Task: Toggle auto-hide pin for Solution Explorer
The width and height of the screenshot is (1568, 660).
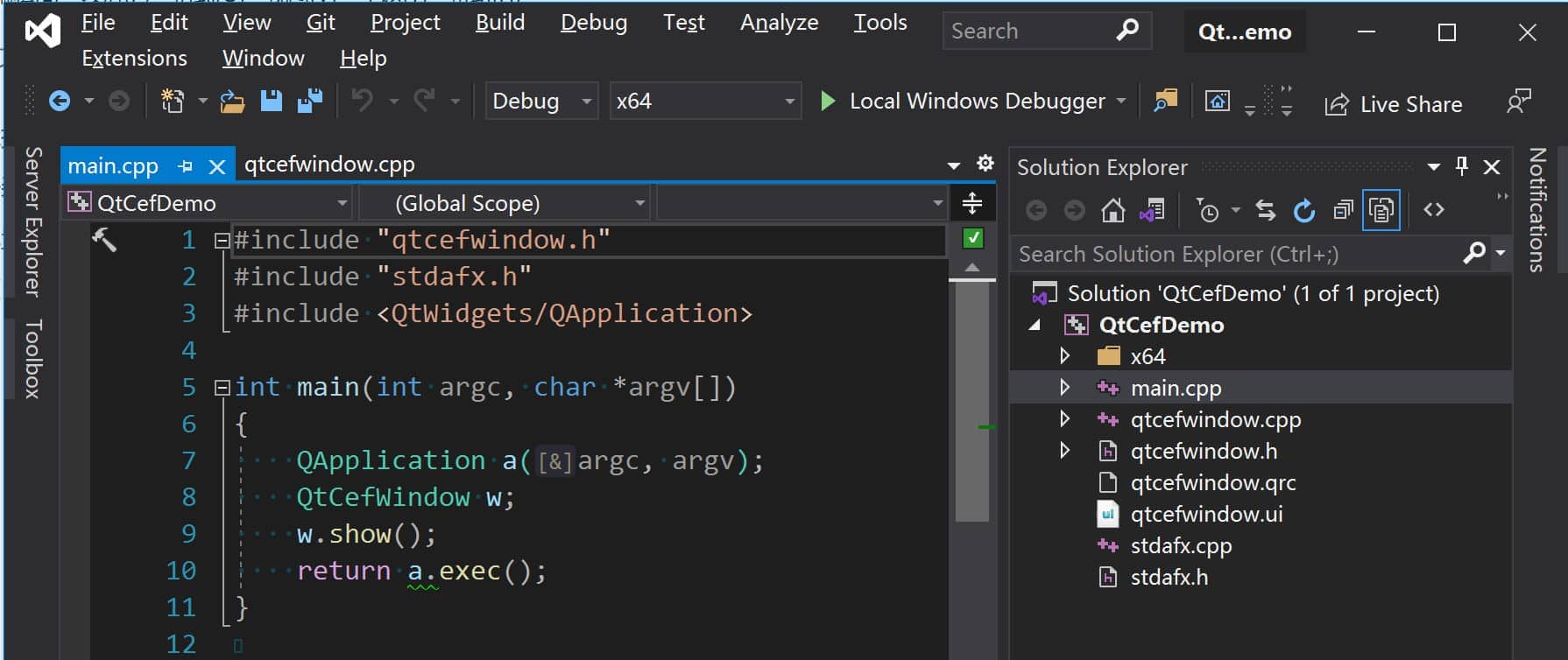Action: 1461,165
